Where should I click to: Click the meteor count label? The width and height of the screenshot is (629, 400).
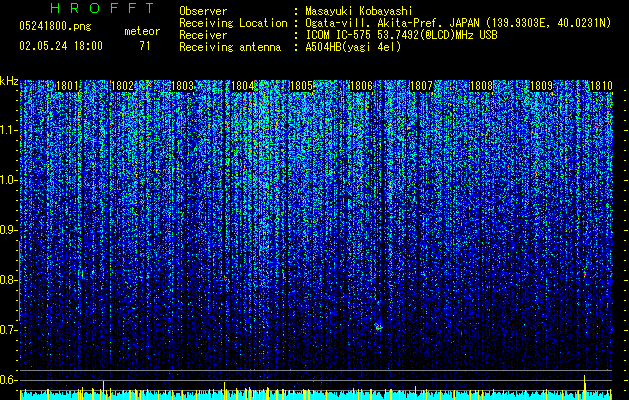pyautogui.click(x=142, y=31)
